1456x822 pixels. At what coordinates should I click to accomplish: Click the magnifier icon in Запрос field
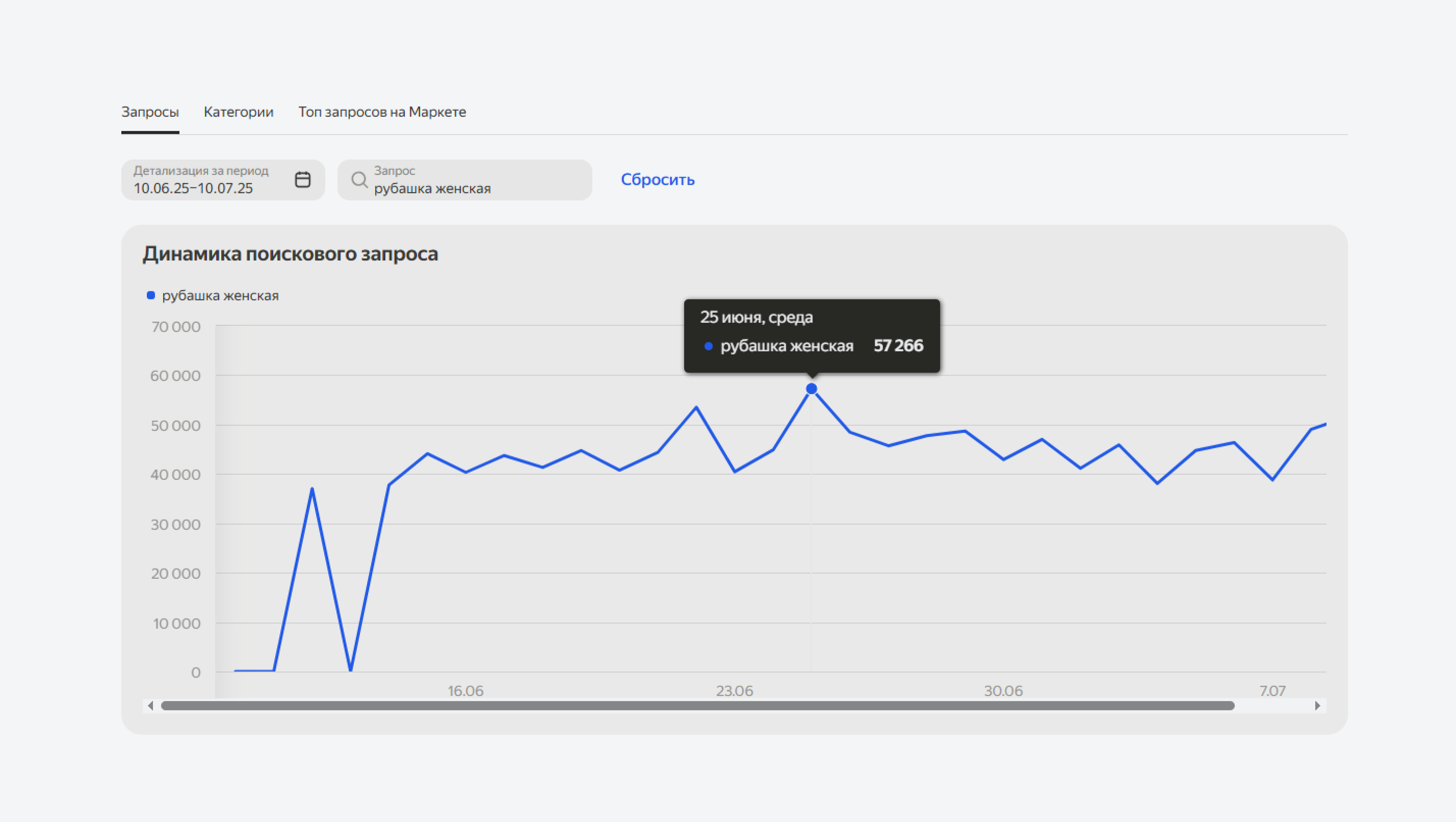[359, 180]
